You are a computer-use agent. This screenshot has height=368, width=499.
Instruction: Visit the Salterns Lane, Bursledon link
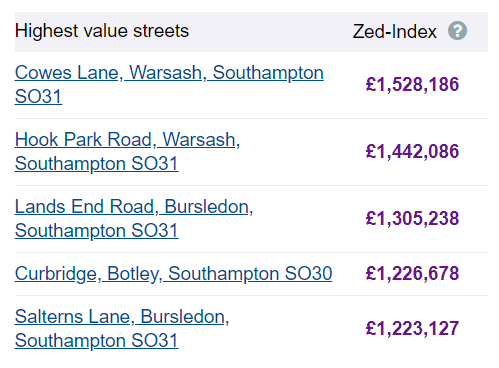pyautogui.click(x=122, y=328)
